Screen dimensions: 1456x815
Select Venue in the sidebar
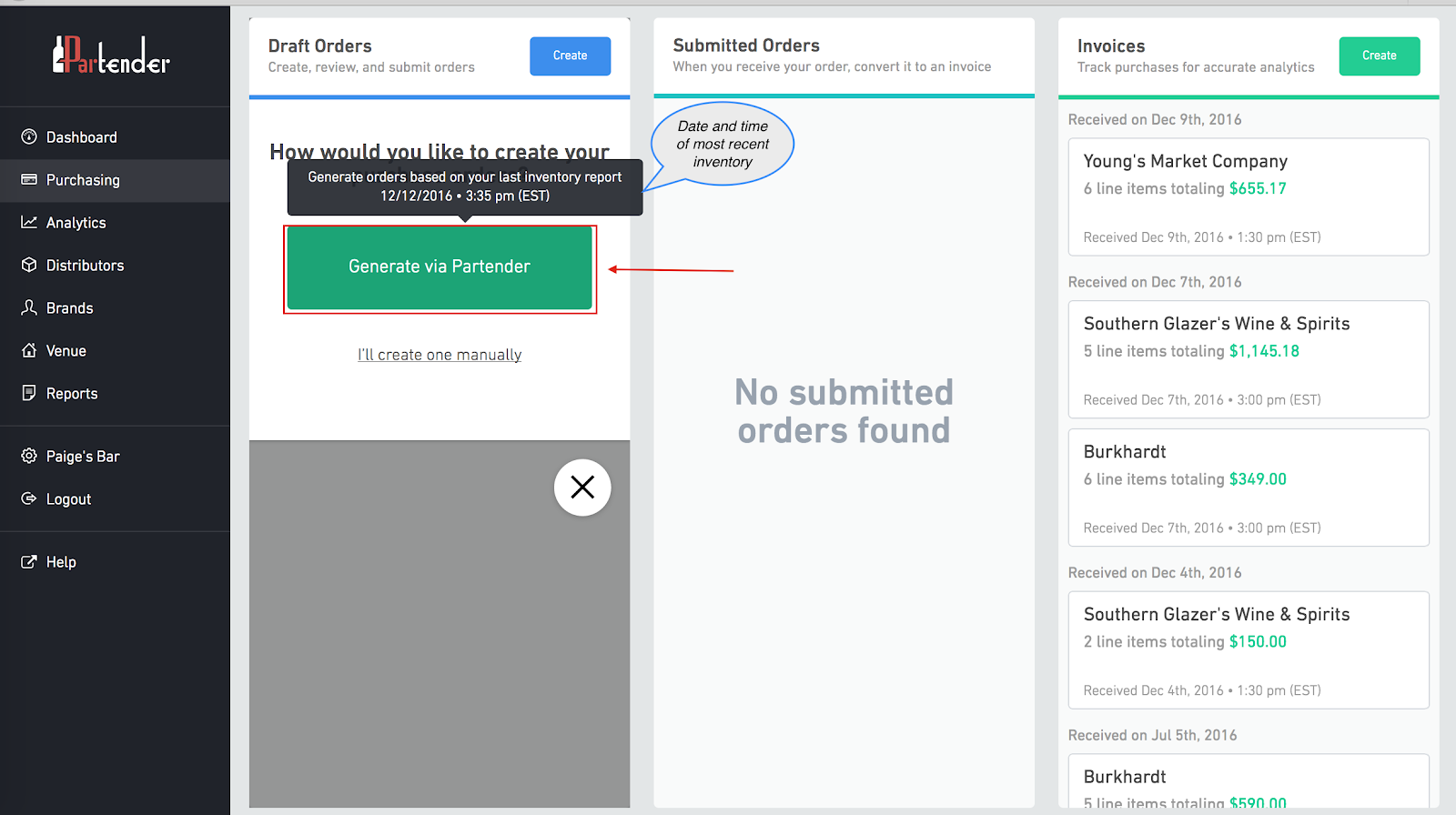point(115,351)
